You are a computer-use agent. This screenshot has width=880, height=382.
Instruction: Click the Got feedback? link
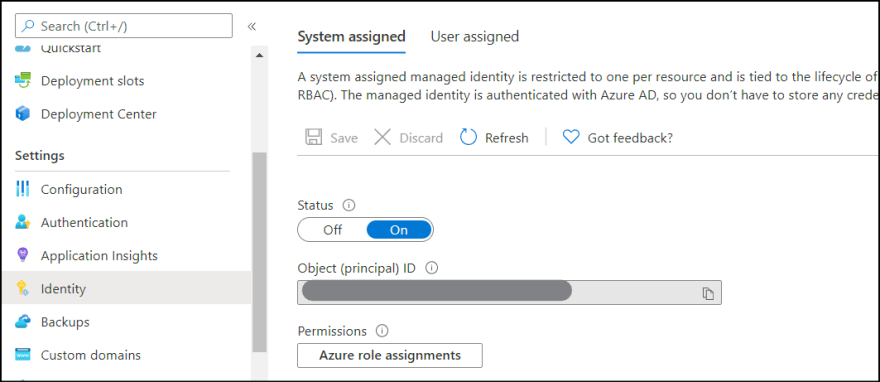tap(630, 137)
